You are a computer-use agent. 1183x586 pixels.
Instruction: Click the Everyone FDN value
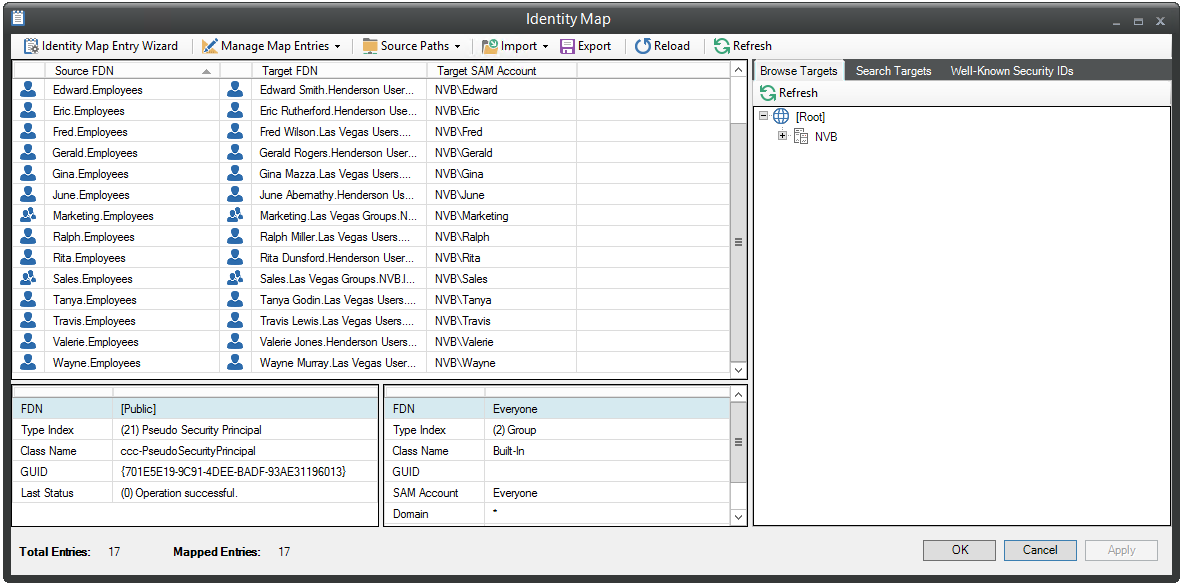pos(515,409)
